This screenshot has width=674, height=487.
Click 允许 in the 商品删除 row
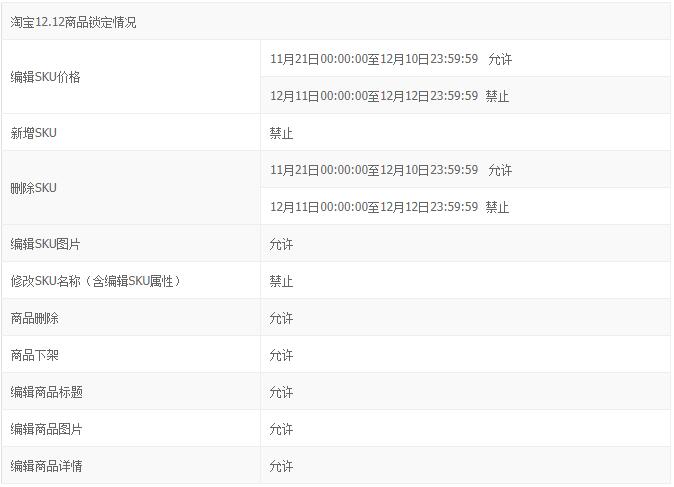(x=281, y=318)
